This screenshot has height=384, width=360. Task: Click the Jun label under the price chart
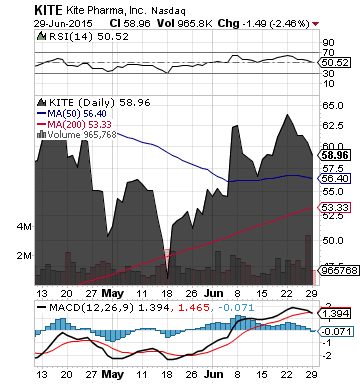click(x=213, y=293)
